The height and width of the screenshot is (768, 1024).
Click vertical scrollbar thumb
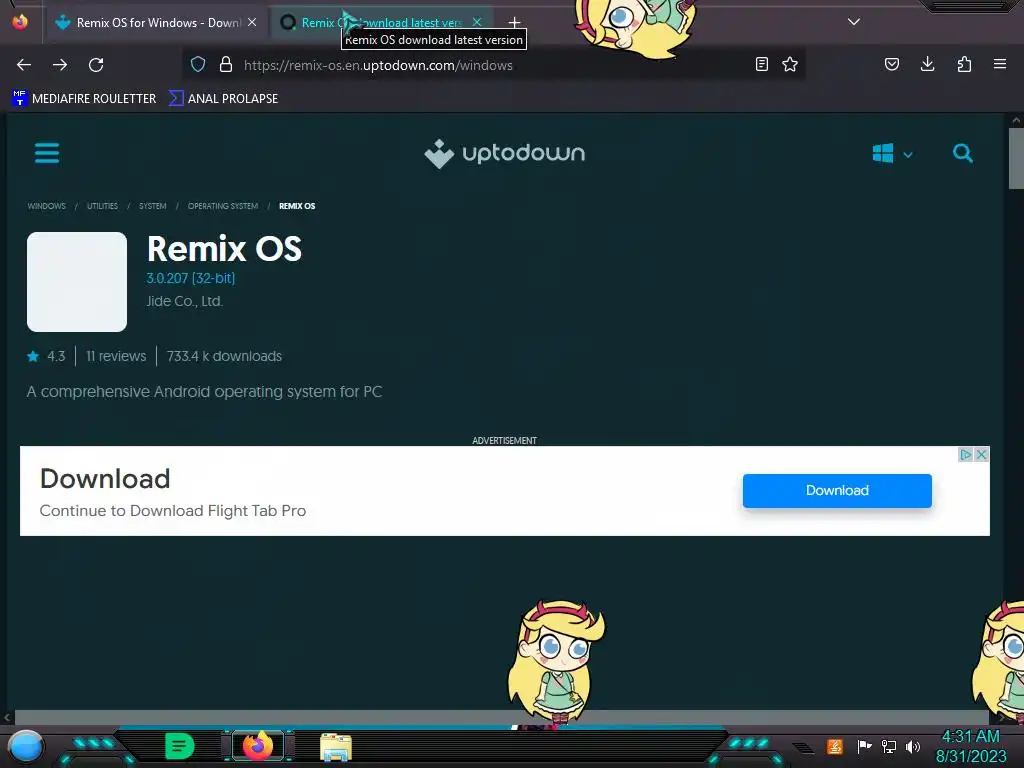click(x=1016, y=158)
